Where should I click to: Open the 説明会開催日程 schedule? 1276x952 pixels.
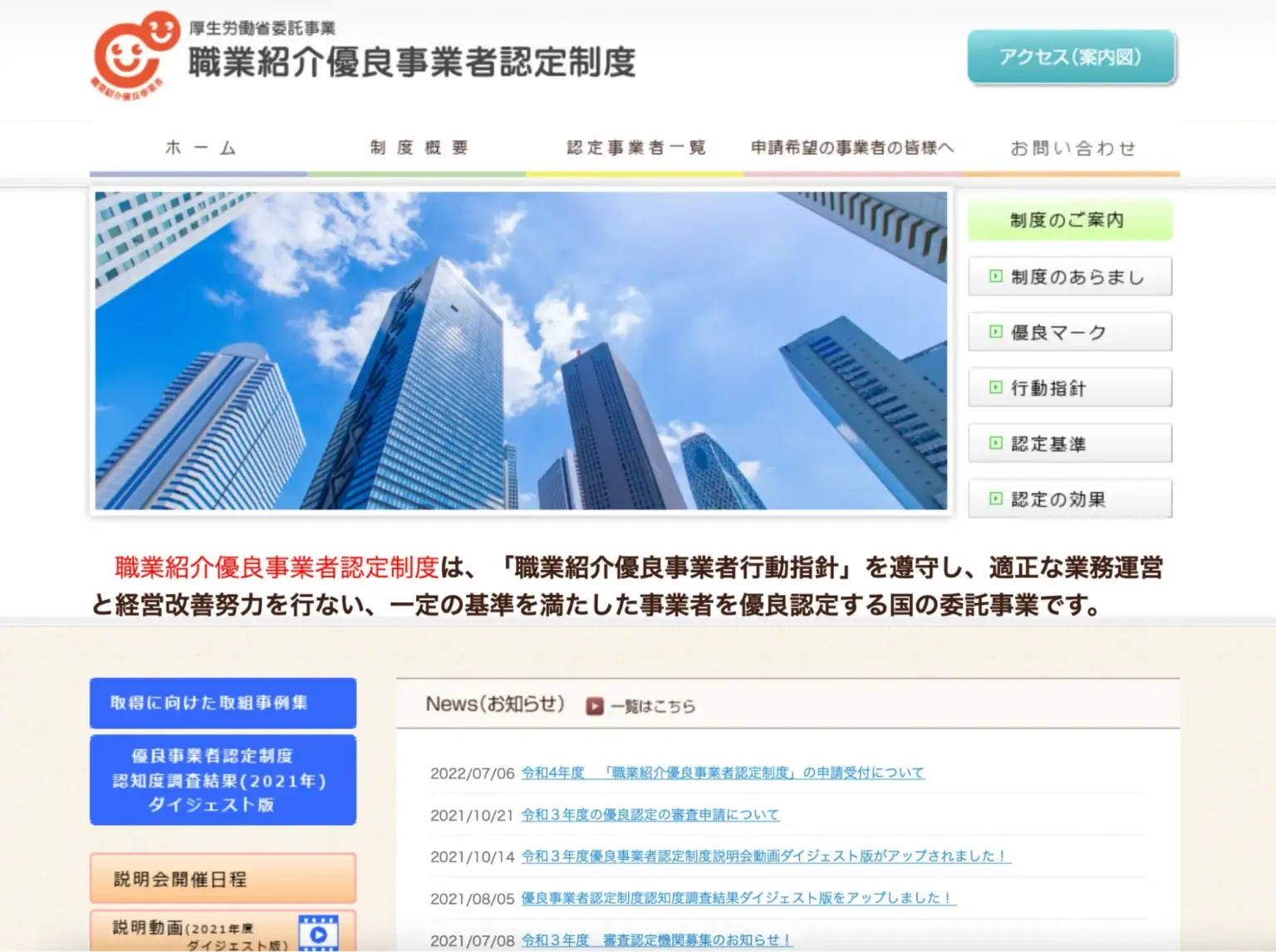click(223, 879)
